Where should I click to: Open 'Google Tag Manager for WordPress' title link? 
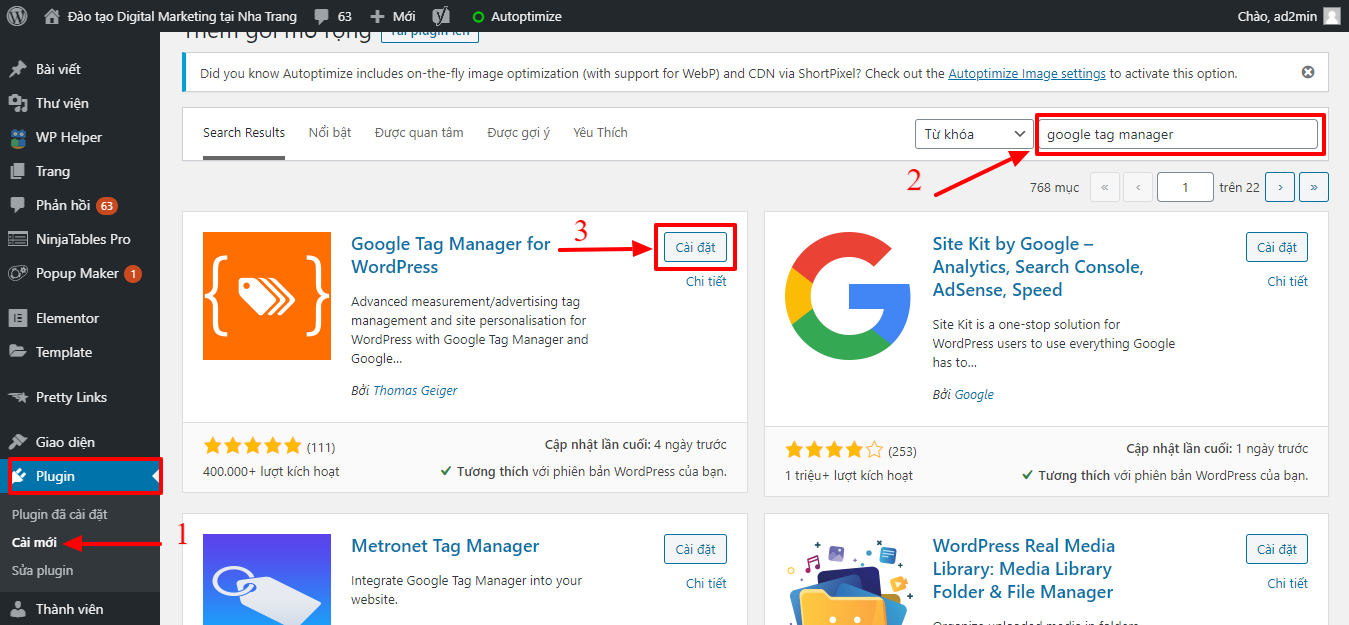(451, 255)
